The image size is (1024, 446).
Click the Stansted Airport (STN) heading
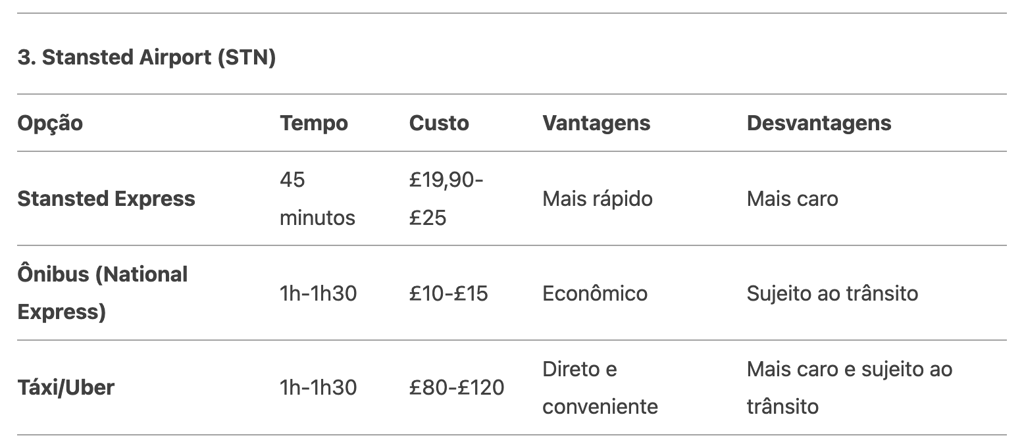pyautogui.click(x=146, y=57)
